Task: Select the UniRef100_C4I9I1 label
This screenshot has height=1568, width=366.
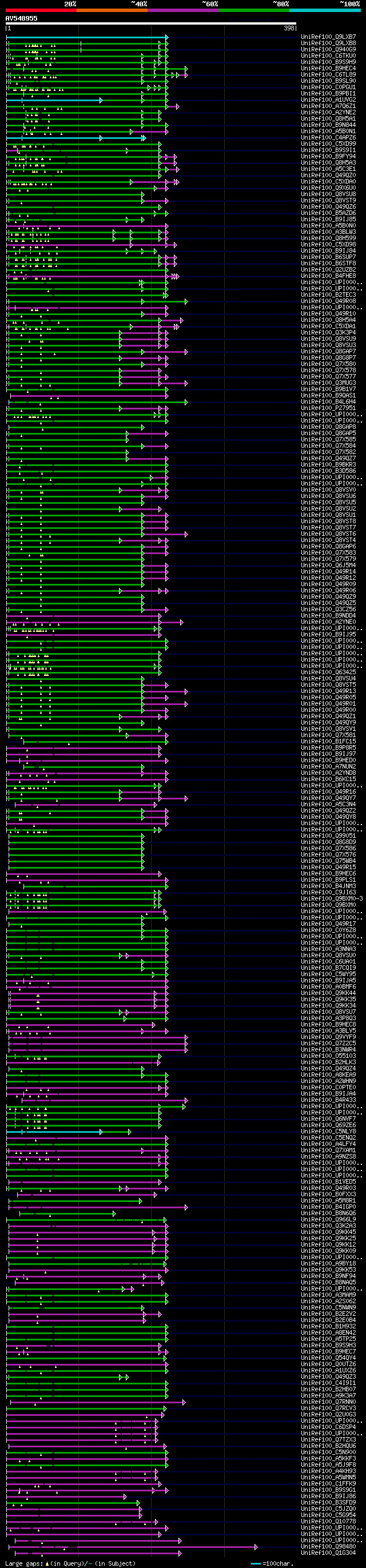Action: 328,1382
